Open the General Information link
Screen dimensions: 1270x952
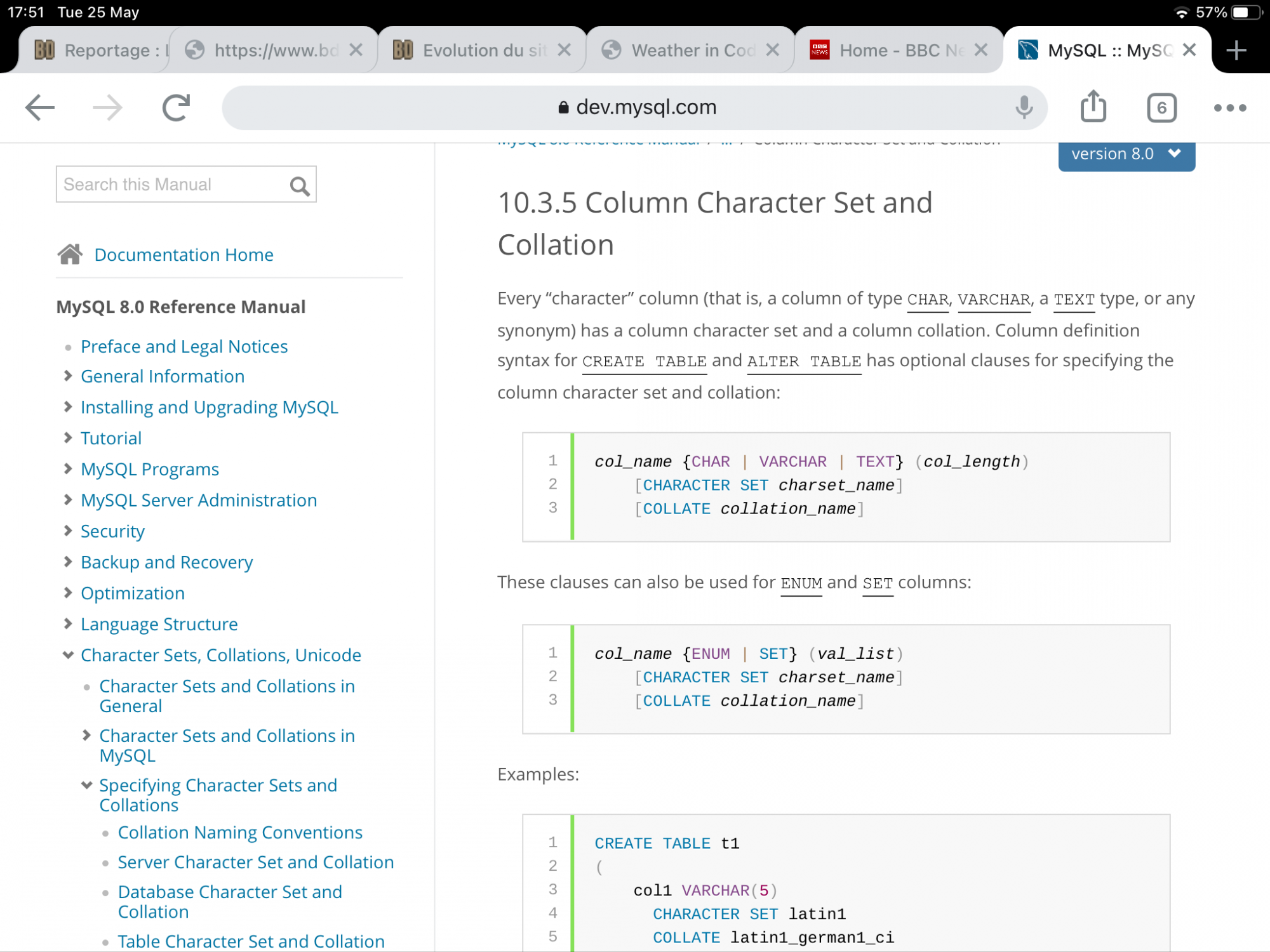[163, 376]
